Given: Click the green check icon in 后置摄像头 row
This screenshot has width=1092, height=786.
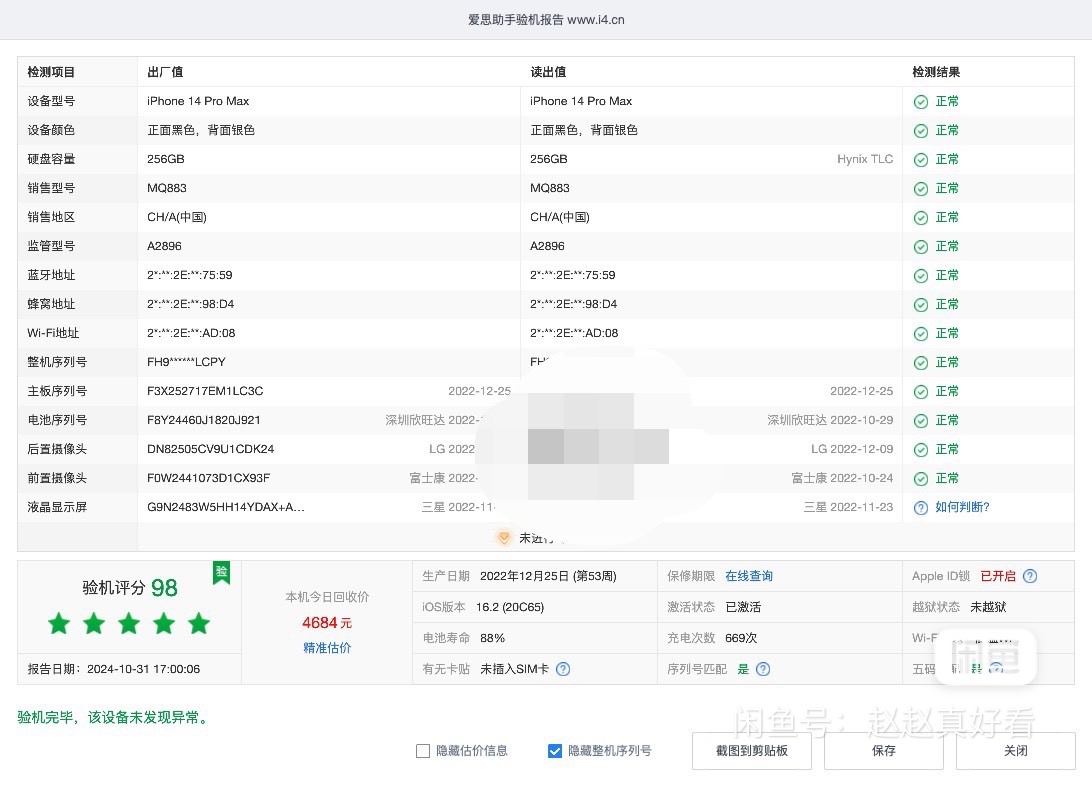Looking at the screenshot, I should [x=921, y=450].
